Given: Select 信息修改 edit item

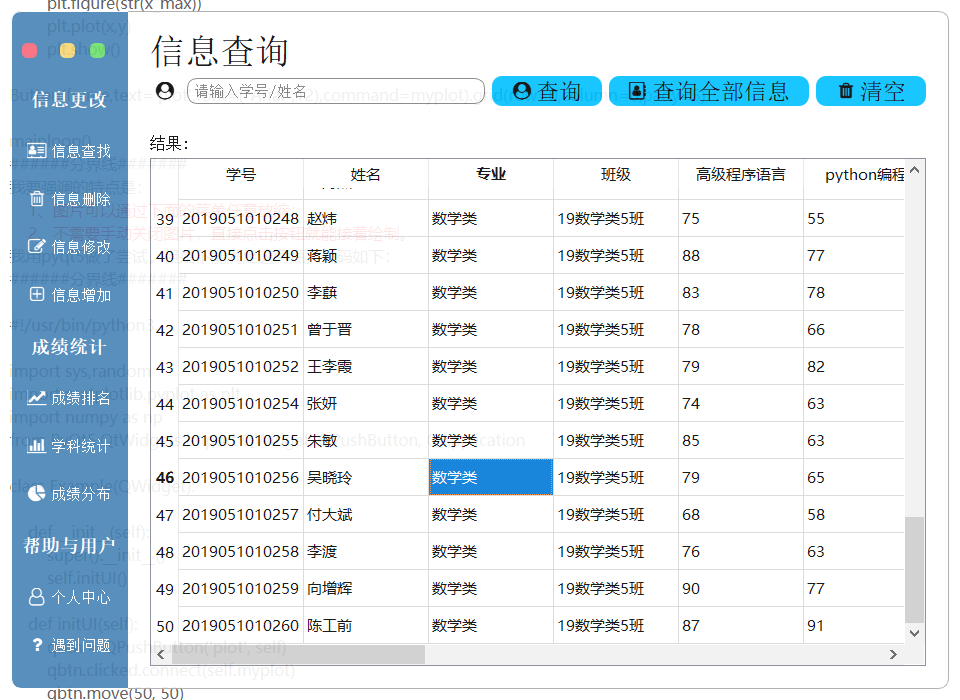Looking at the screenshot, I should point(69,247).
